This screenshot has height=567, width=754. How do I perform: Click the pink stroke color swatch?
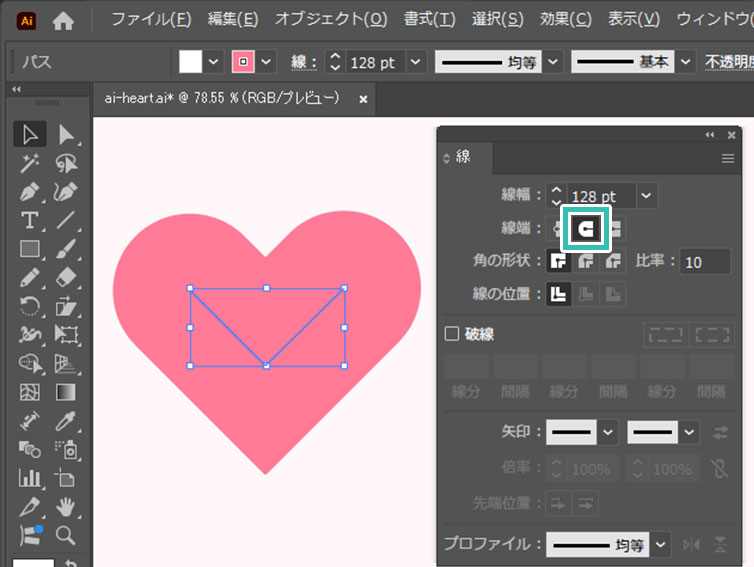click(x=243, y=62)
